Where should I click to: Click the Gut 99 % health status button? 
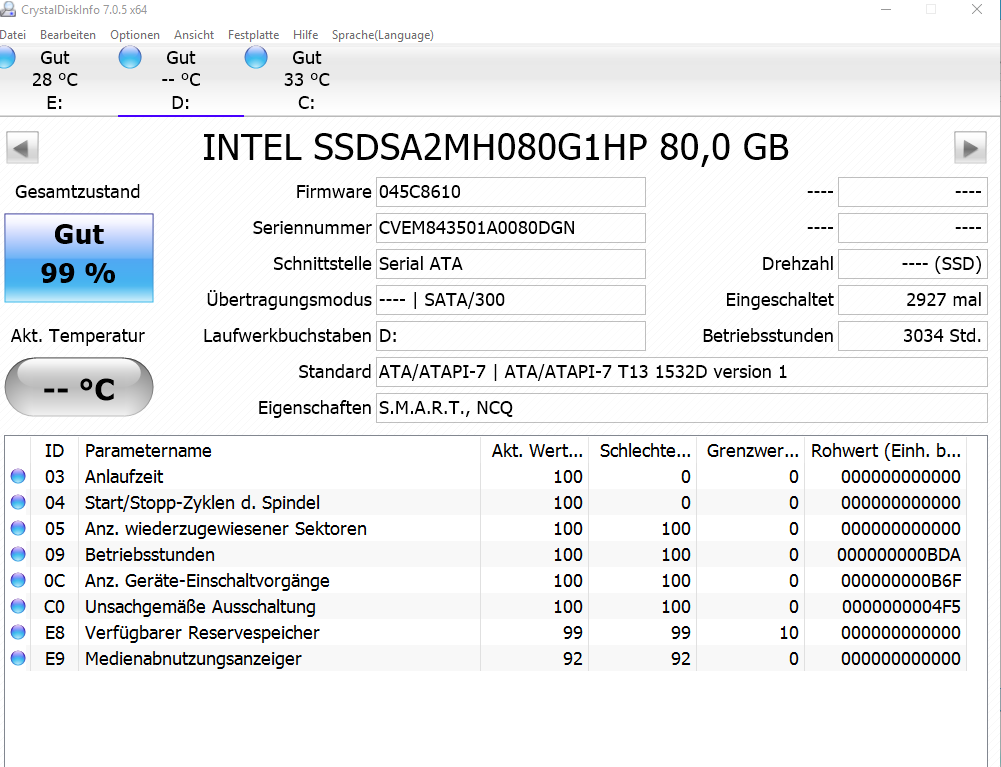[79, 257]
